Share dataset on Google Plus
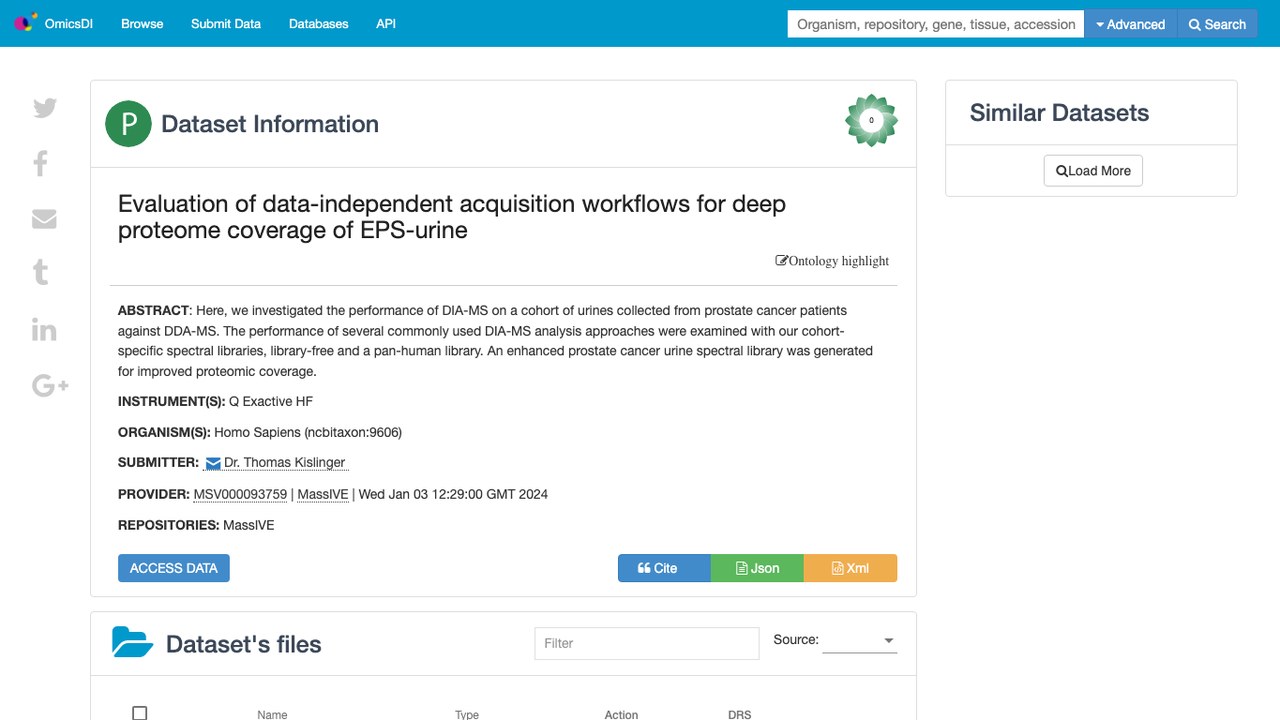 coord(50,385)
